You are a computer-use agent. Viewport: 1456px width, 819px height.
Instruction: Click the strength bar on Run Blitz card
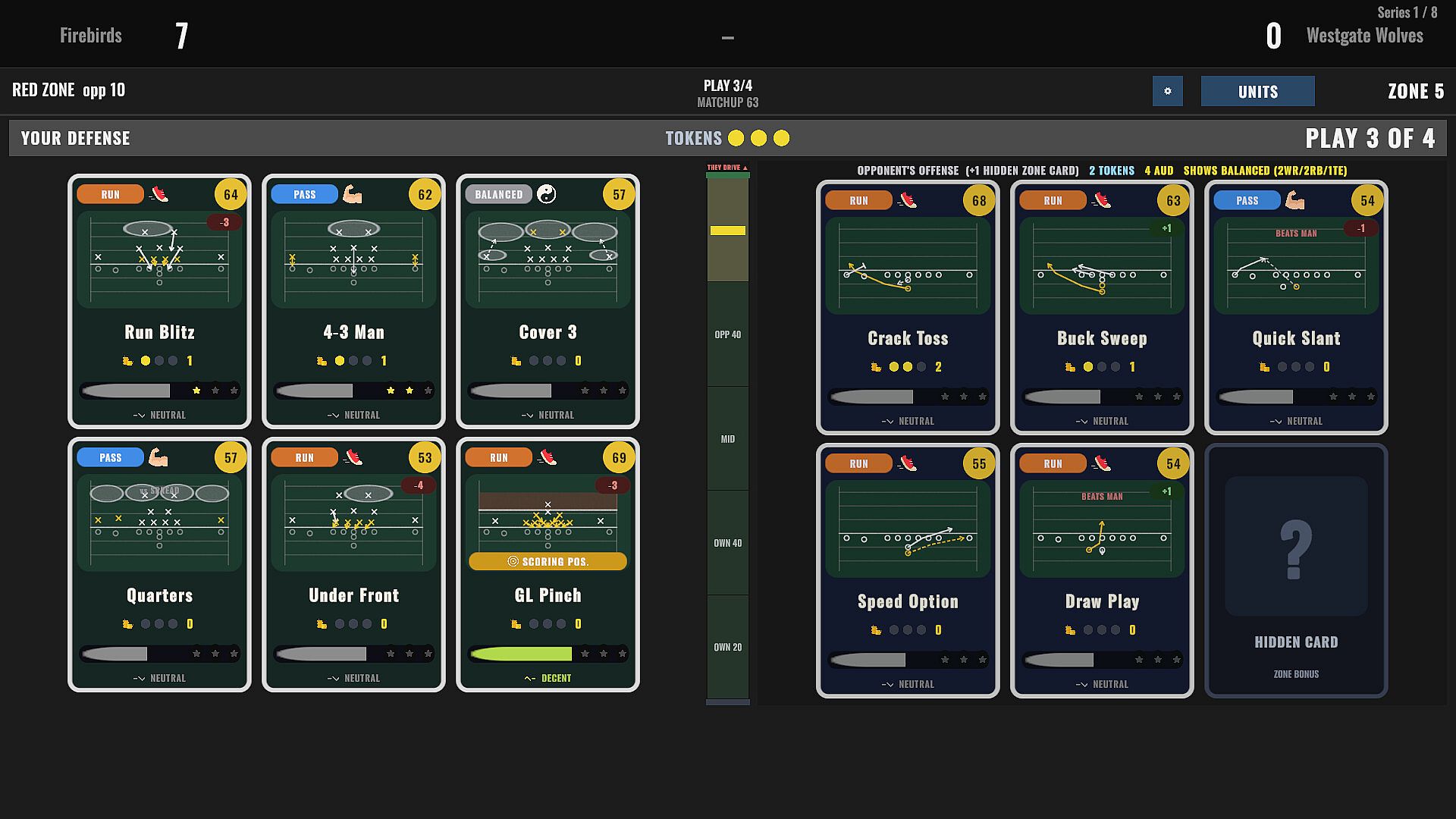click(125, 391)
